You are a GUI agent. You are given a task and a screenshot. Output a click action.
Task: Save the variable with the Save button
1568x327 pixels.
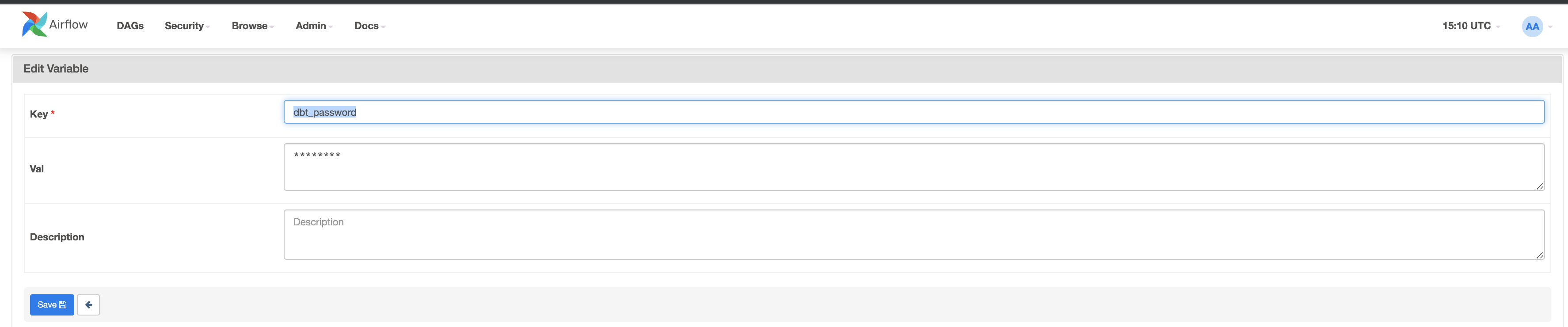click(x=52, y=304)
